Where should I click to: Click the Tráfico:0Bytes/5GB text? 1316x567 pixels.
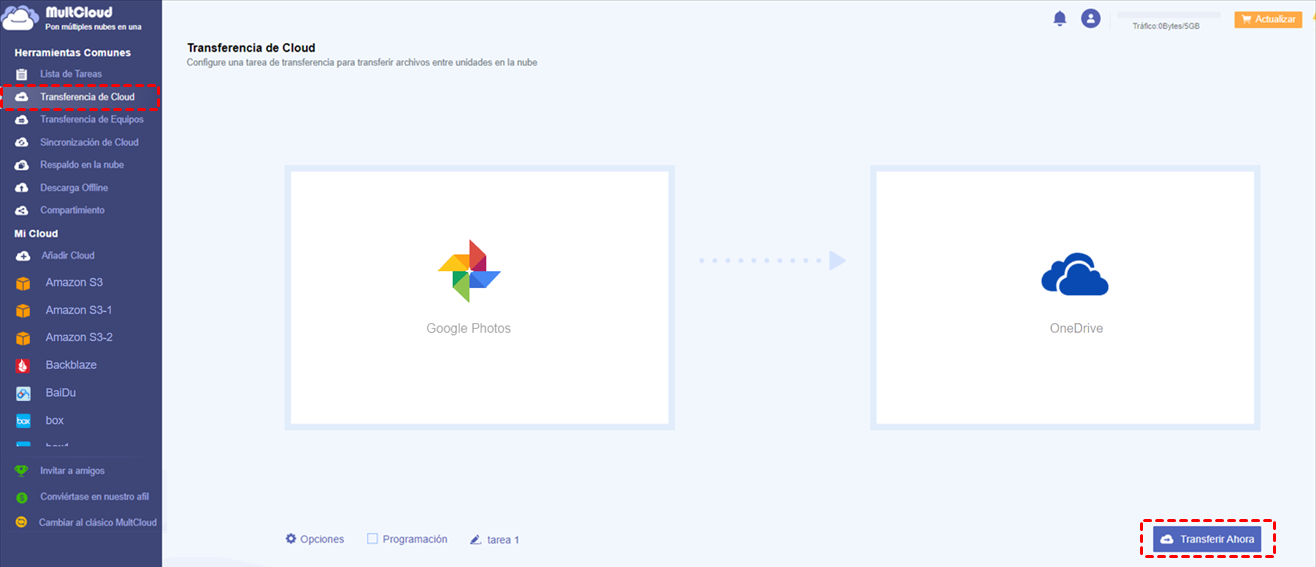(1166, 26)
